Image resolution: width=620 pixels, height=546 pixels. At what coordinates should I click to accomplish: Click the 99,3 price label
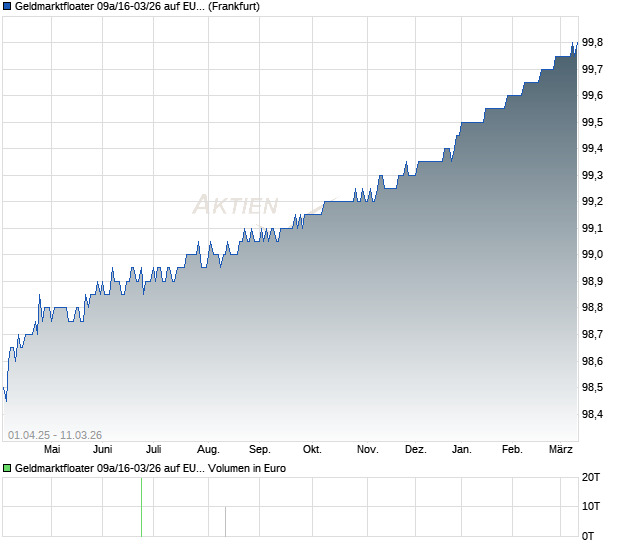(x=592, y=175)
